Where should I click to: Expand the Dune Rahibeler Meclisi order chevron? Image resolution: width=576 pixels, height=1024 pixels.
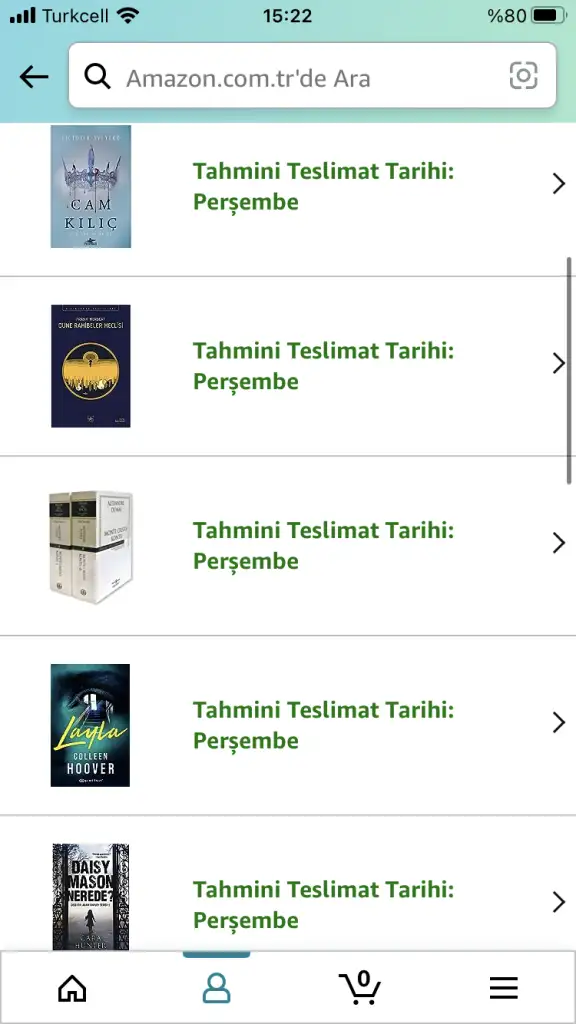tap(558, 364)
